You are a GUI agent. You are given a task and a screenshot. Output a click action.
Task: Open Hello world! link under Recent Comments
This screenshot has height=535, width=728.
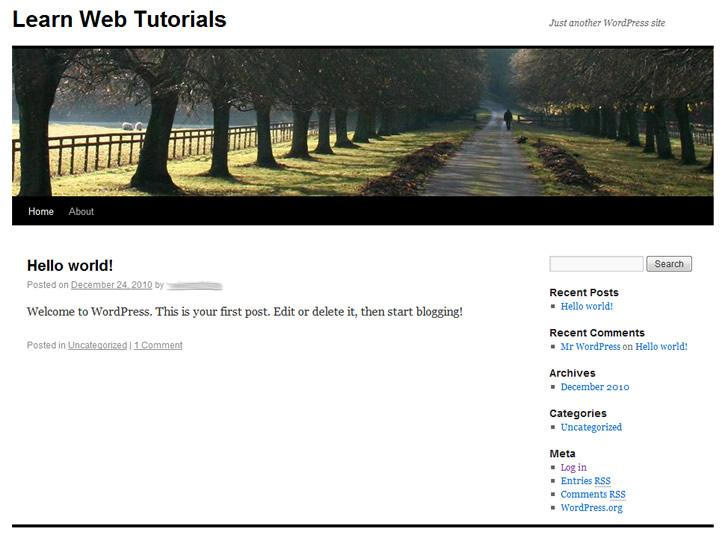[x=661, y=347]
